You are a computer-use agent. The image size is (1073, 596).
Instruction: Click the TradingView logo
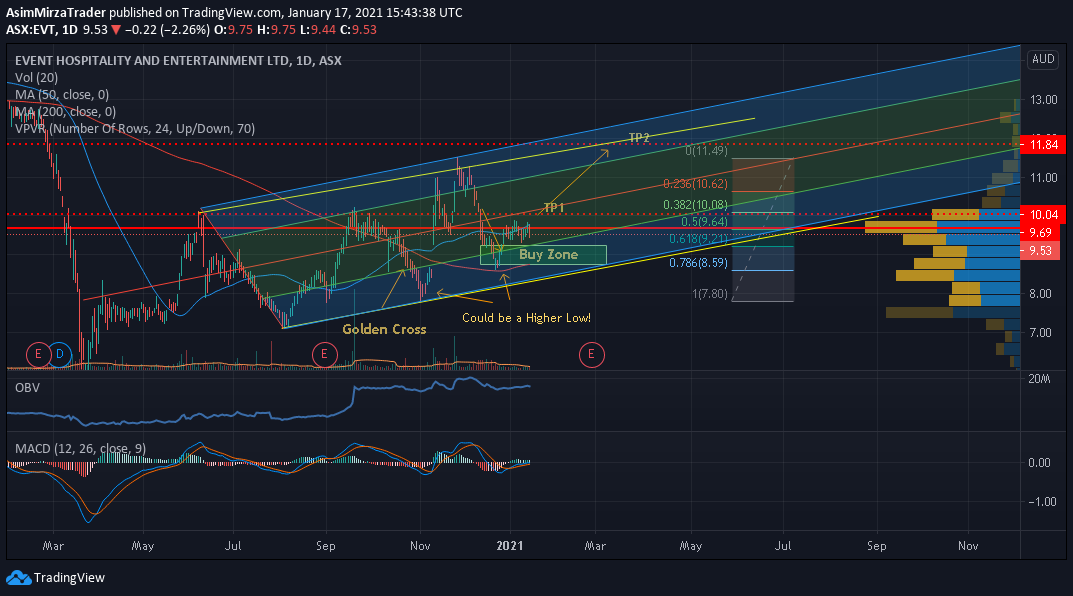point(55,578)
